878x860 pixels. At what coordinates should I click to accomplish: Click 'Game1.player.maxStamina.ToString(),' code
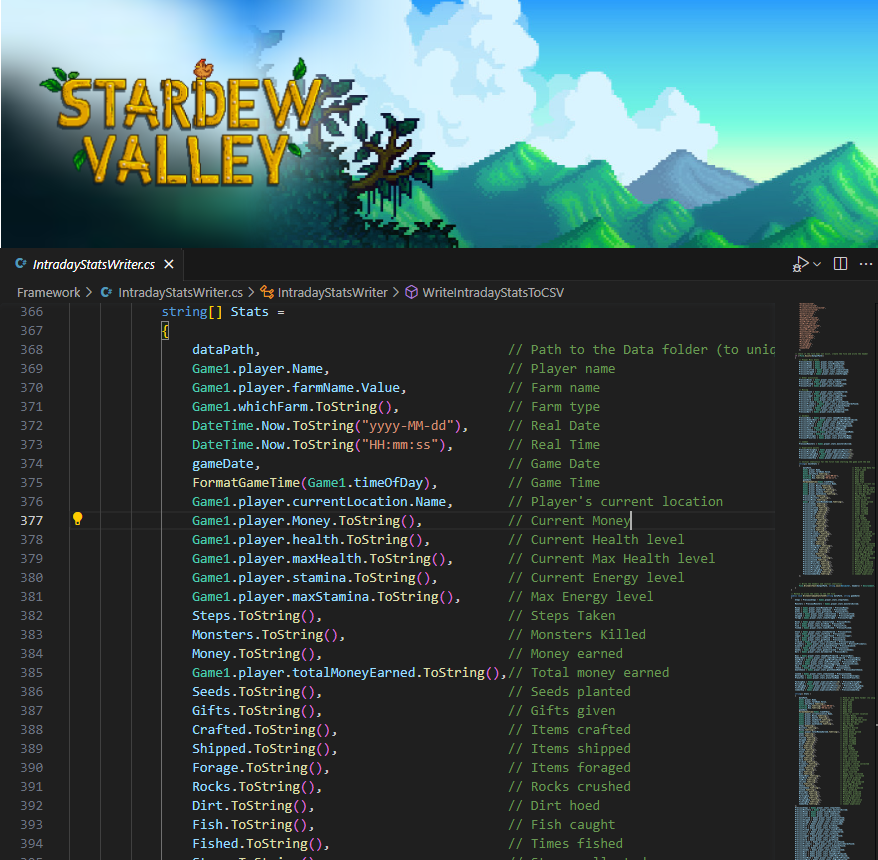[326, 597]
